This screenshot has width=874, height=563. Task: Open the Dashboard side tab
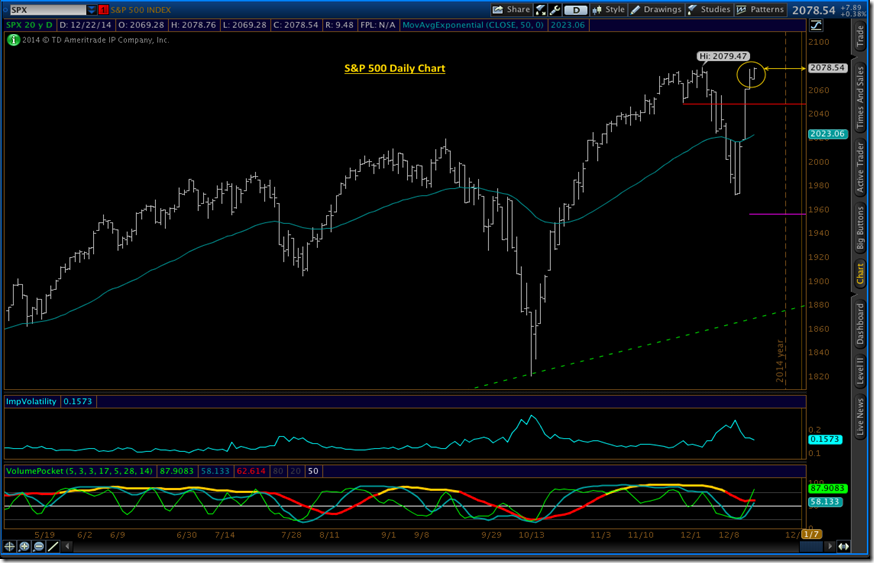click(x=860, y=324)
